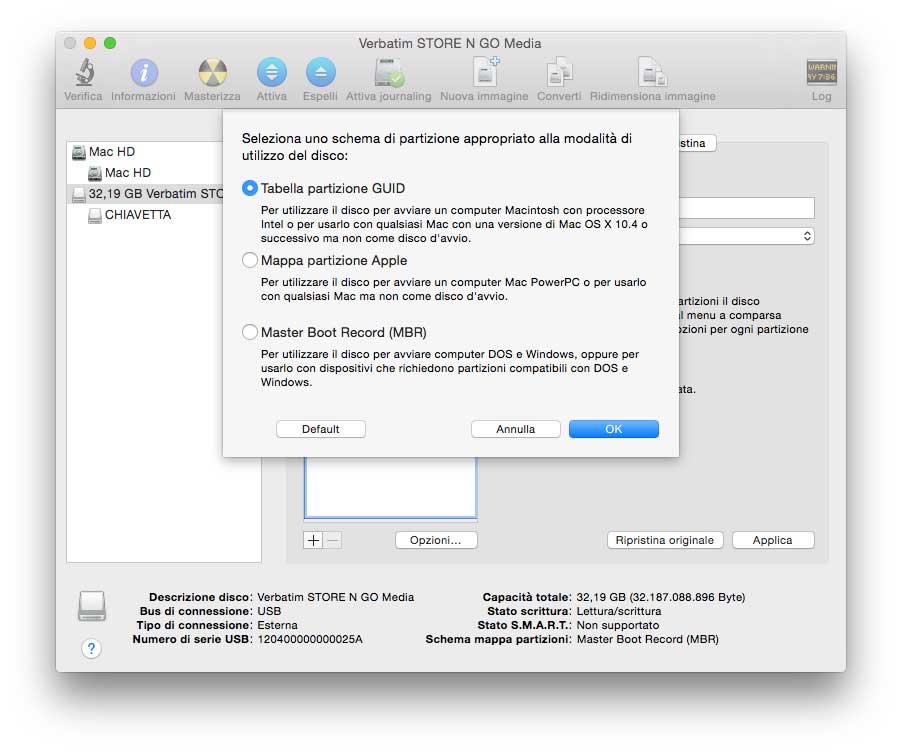The height and width of the screenshot is (752, 902).
Task: Switch to the partially hidden Ripristina tab
Action: pyautogui.click(x=697, y=143)
